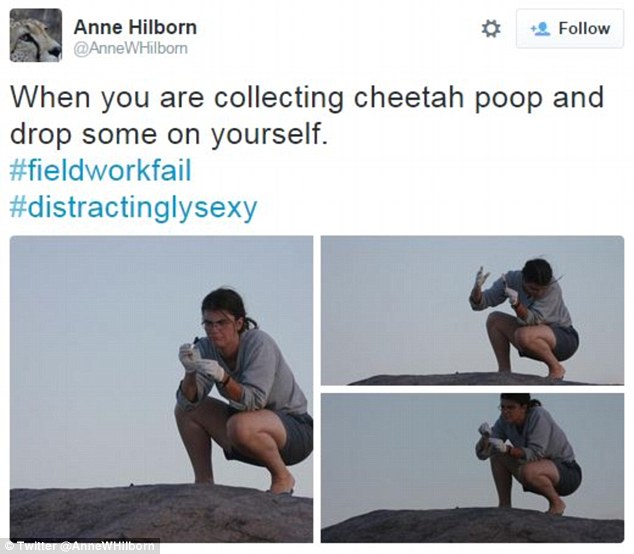Click Anne Hilborn's cheetah profile avatar
The width and height of the screenshot is (634, 554).
point(36,36)
